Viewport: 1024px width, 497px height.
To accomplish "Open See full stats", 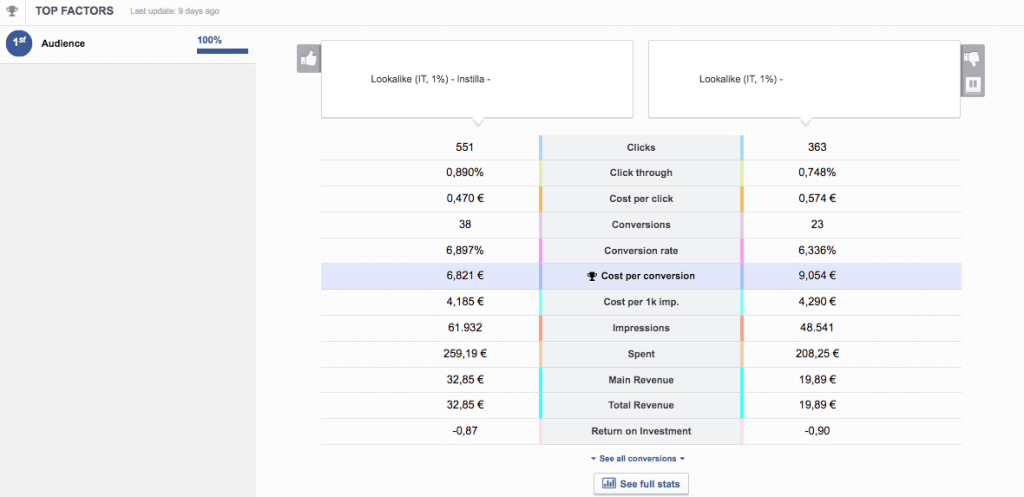I will [641, 484].
